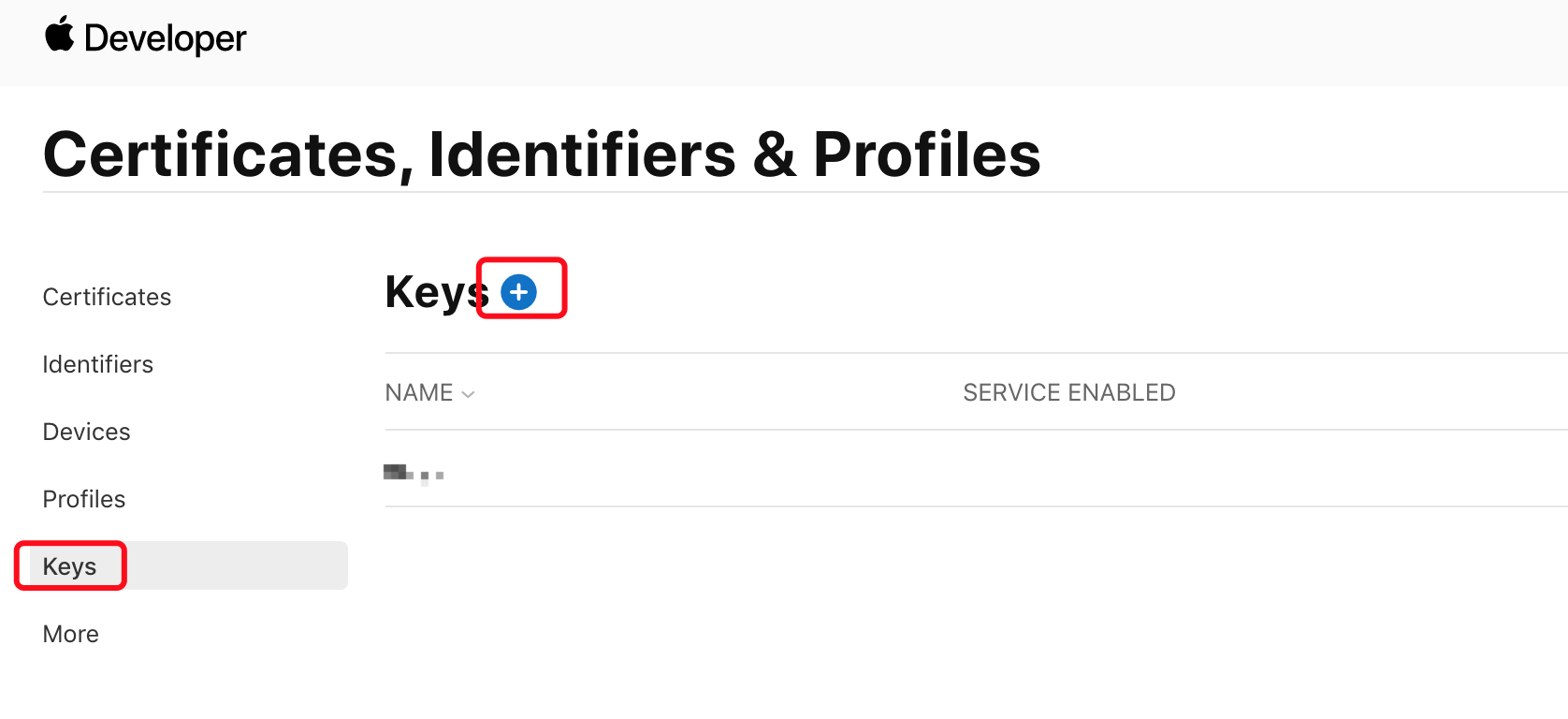Click the Certificates, Identifiers & Profiles title
The height and width of the screenshot is (719, 1568).
click(x=542, y=154)
